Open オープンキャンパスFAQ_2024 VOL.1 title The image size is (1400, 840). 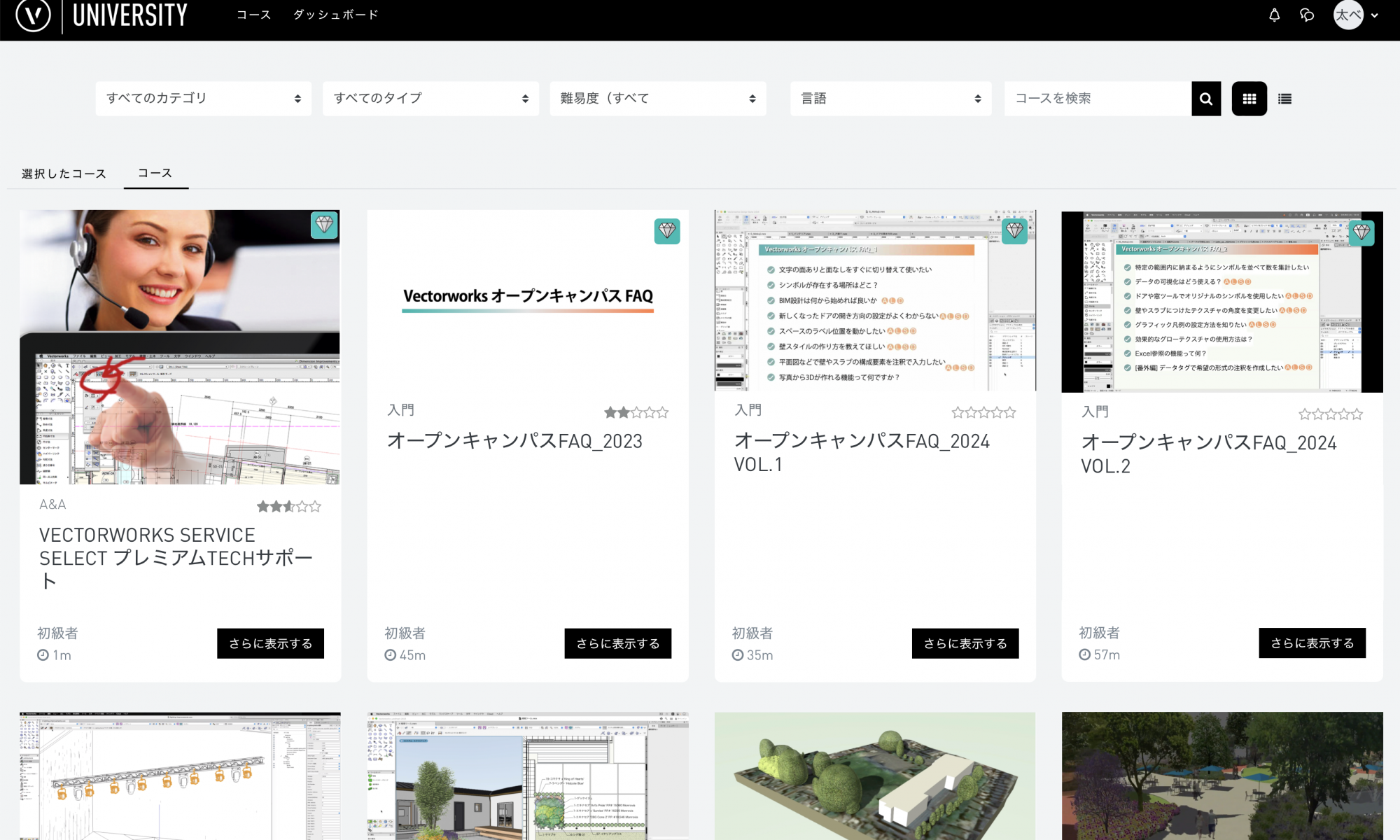[x=862, y=452]
